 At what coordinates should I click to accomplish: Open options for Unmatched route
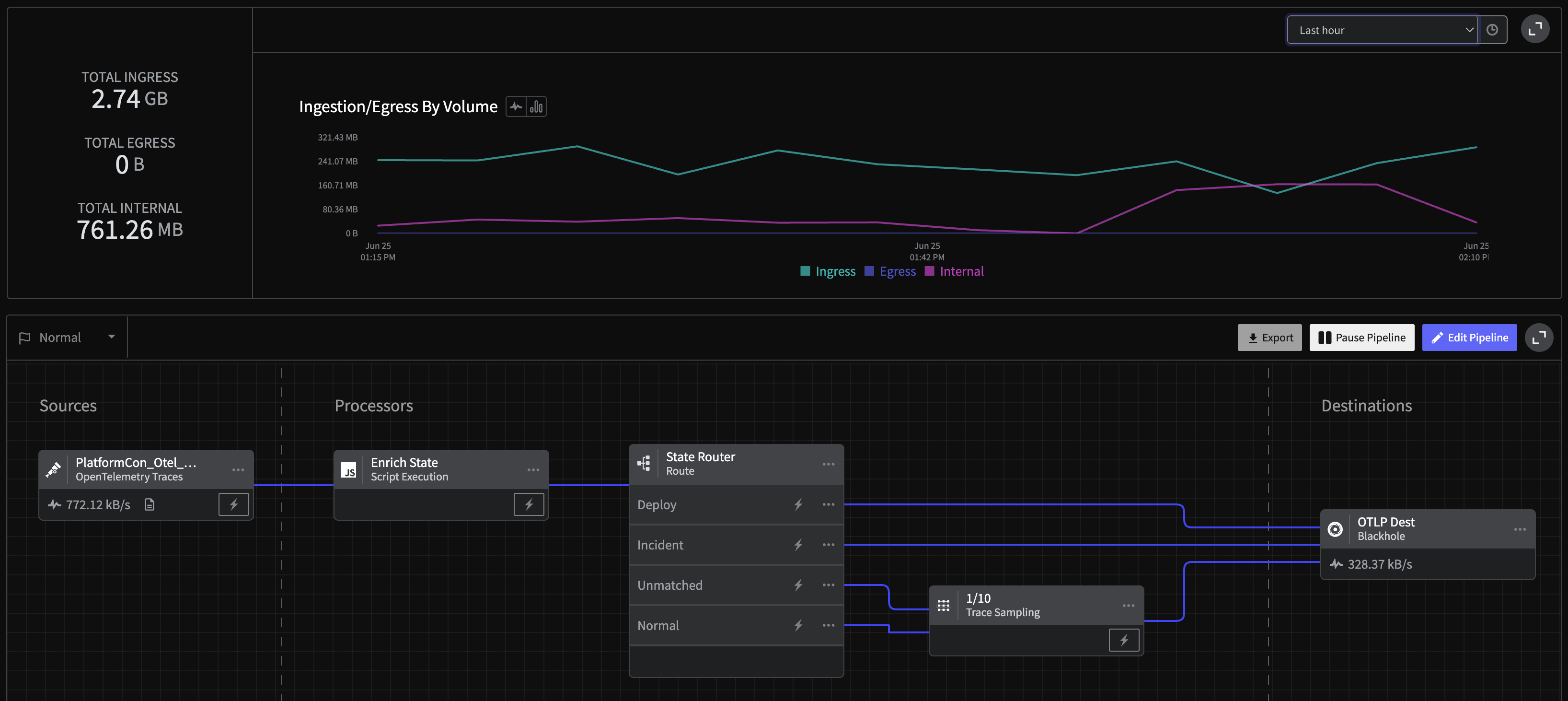pyautogui.click(x=829, y=584)
